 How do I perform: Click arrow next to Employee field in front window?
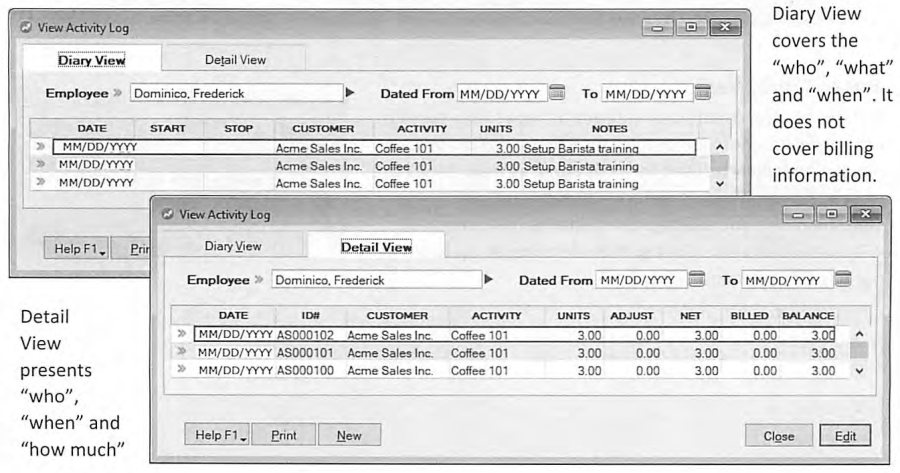(489, 280)
